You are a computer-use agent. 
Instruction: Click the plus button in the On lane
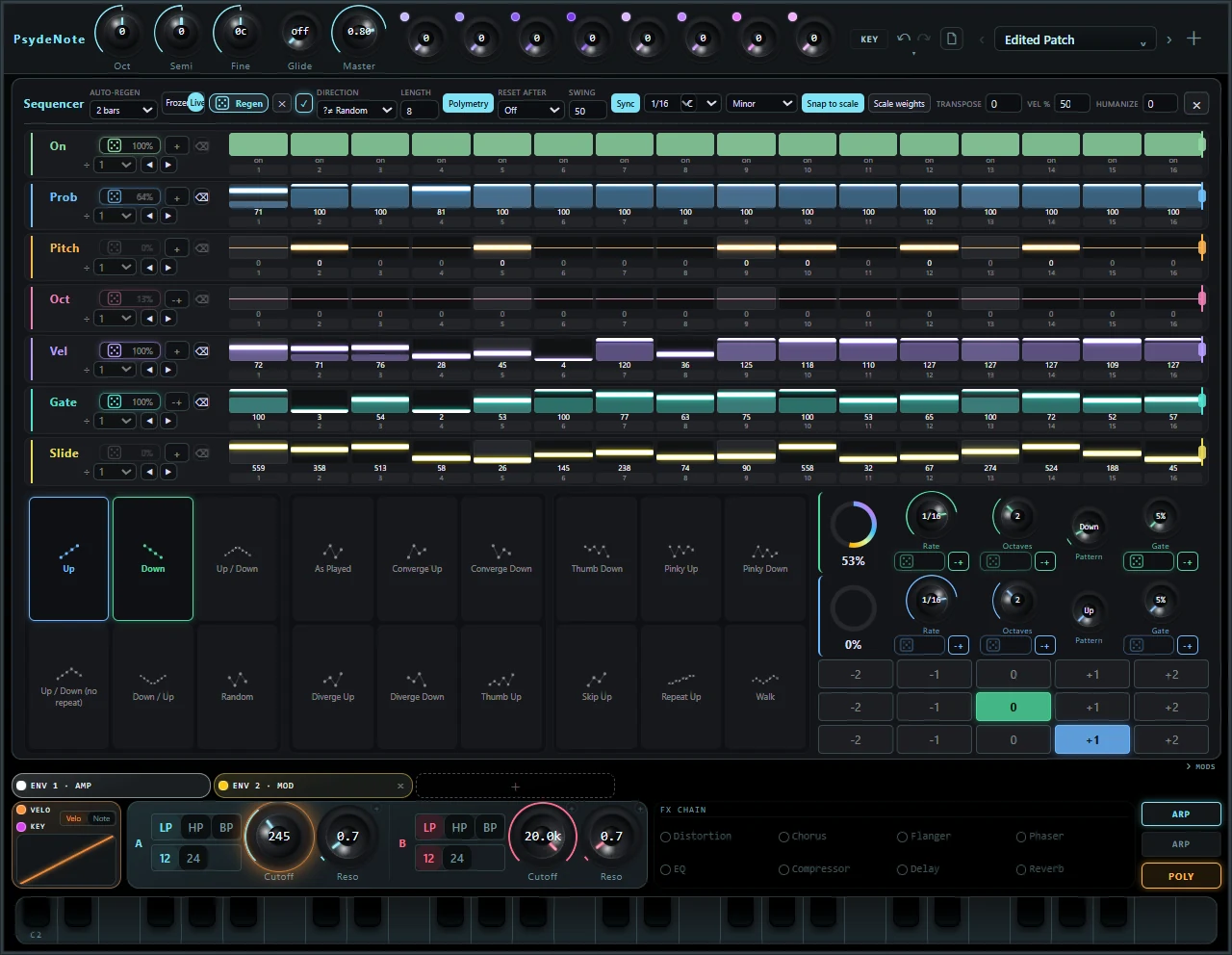(177, 145)
